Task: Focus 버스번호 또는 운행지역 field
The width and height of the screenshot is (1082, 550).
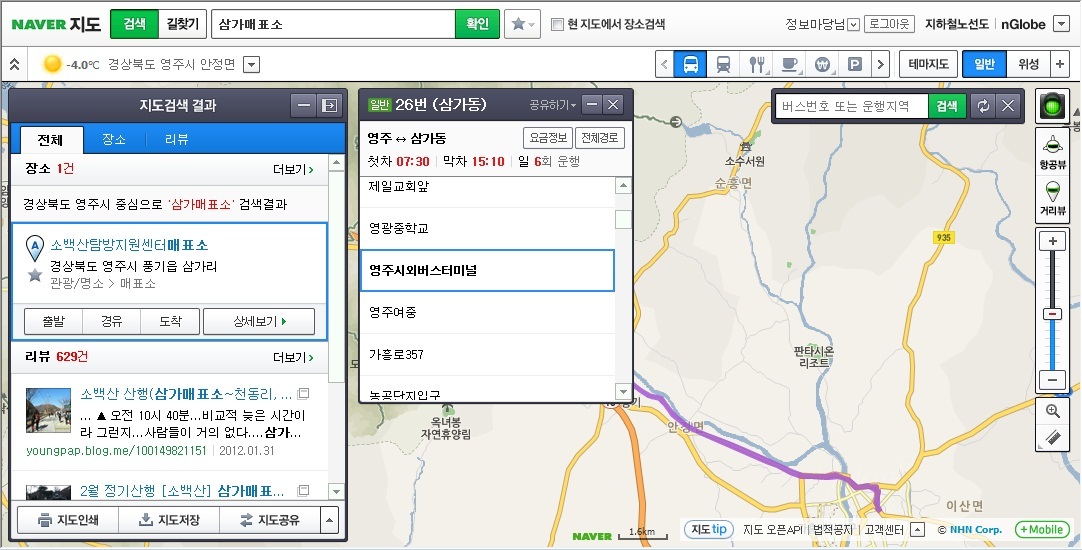Action: point(852,106)
